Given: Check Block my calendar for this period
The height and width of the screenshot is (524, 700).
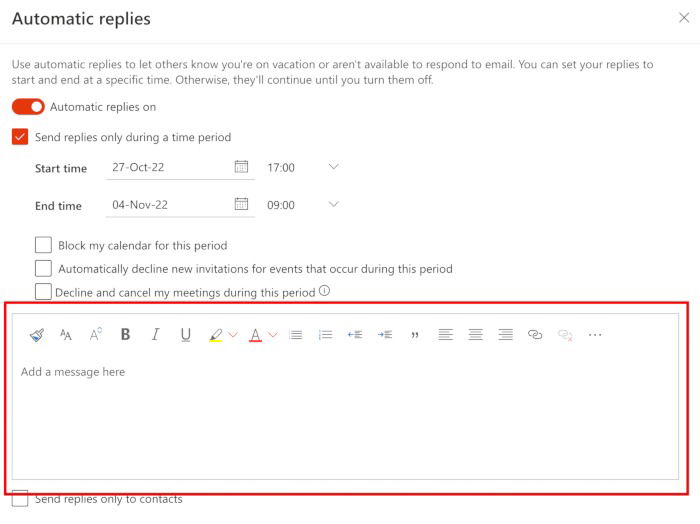Looking at the screenshot, I should 43,245.
